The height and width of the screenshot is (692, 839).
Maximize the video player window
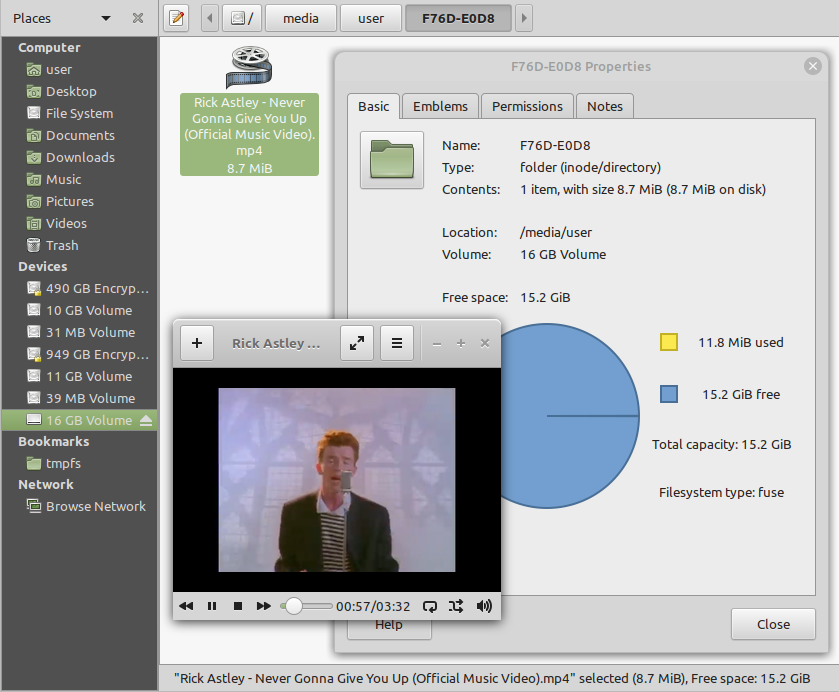(461, 344)
